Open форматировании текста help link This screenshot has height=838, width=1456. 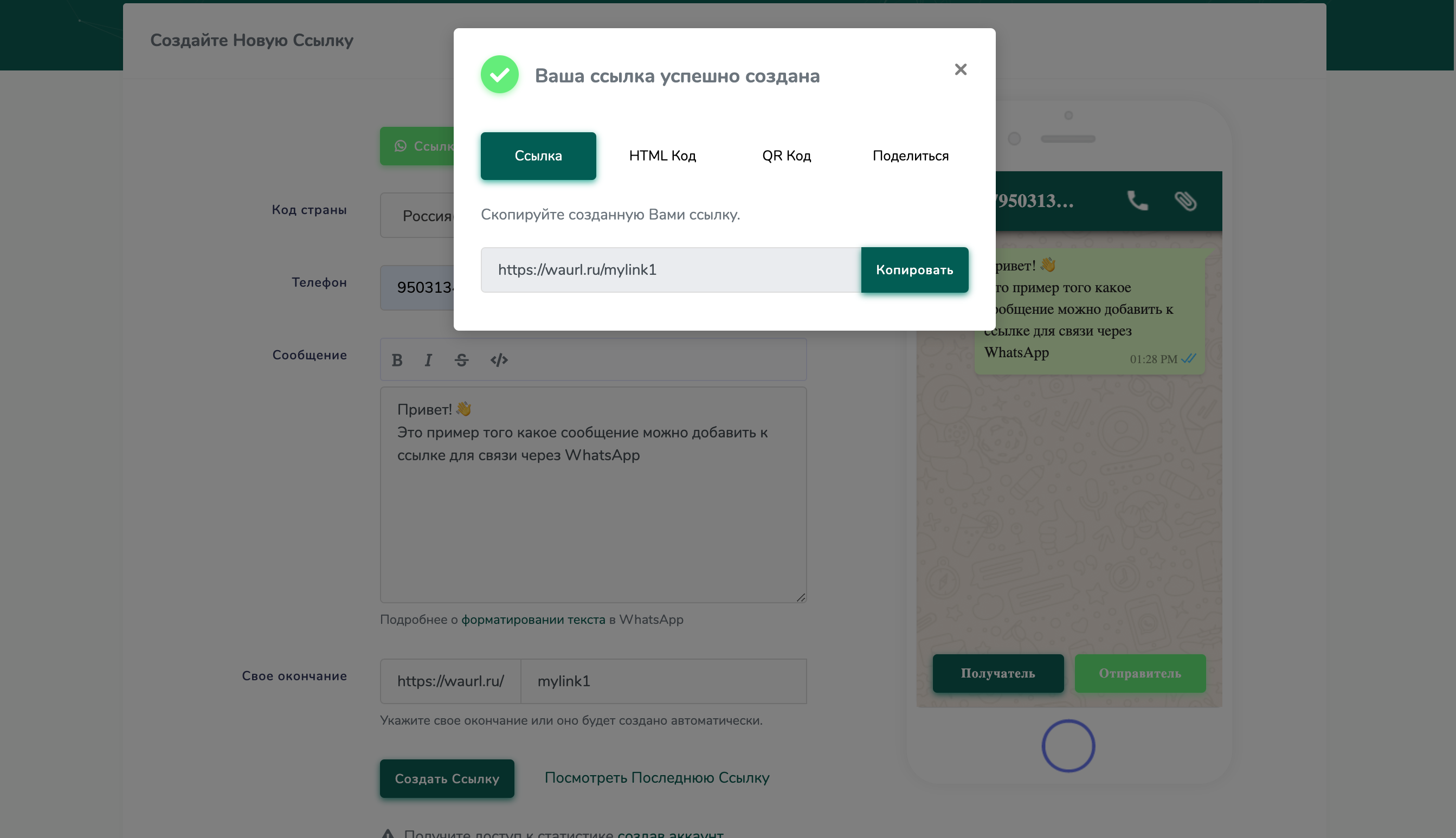(533, 620)
